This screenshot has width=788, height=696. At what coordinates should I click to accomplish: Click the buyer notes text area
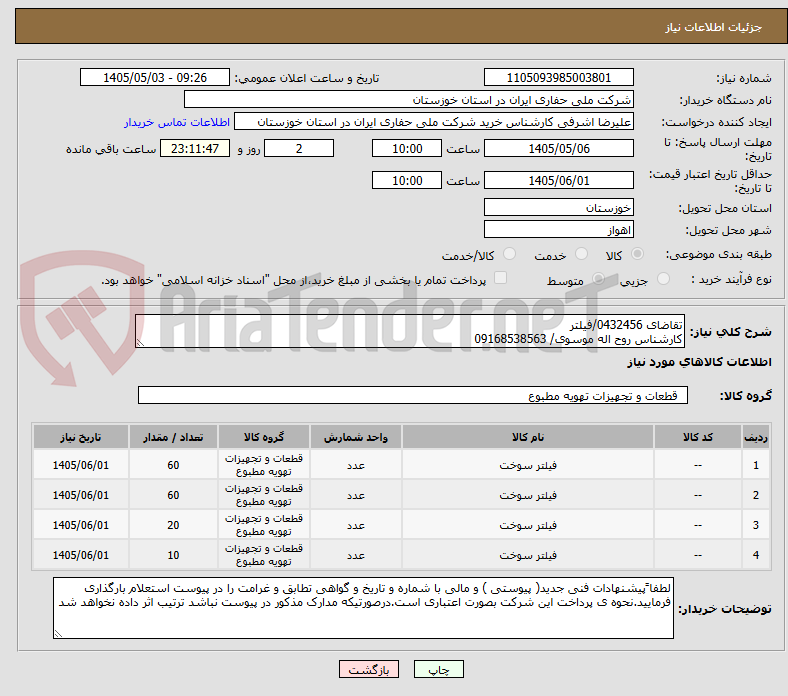coord(363,608)
